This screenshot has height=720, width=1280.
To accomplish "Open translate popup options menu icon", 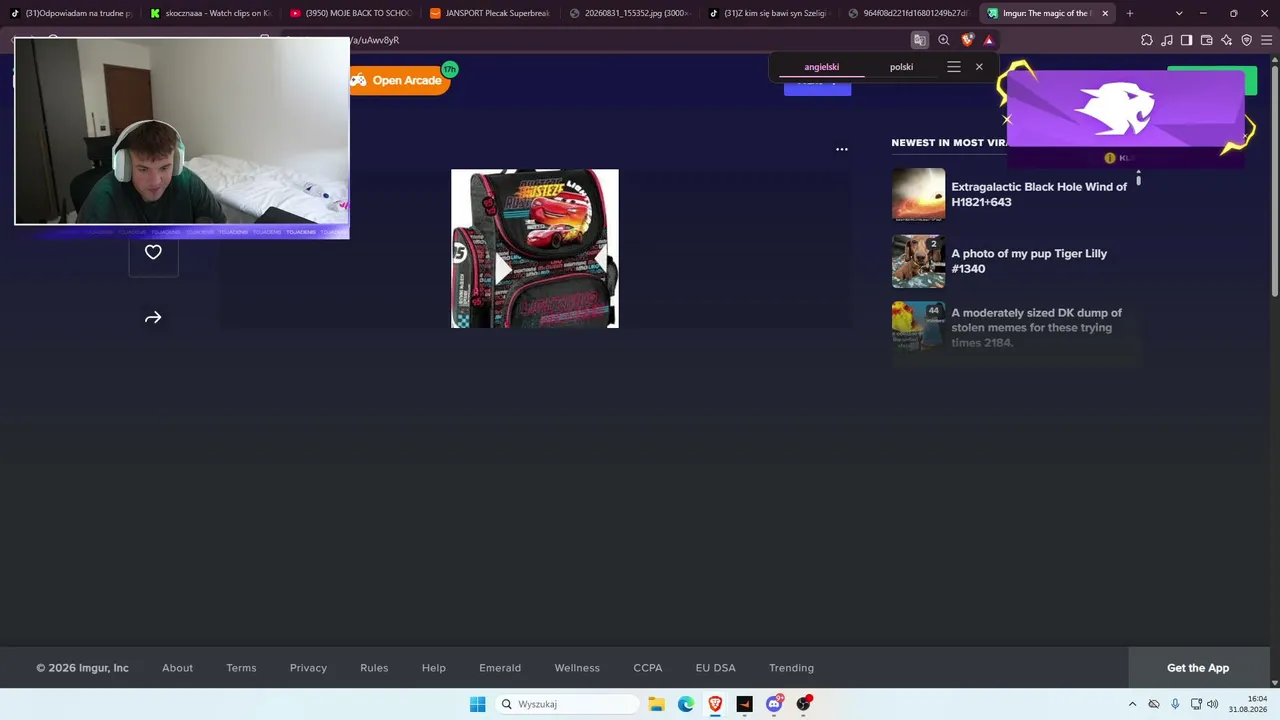I will click(954, 67).
